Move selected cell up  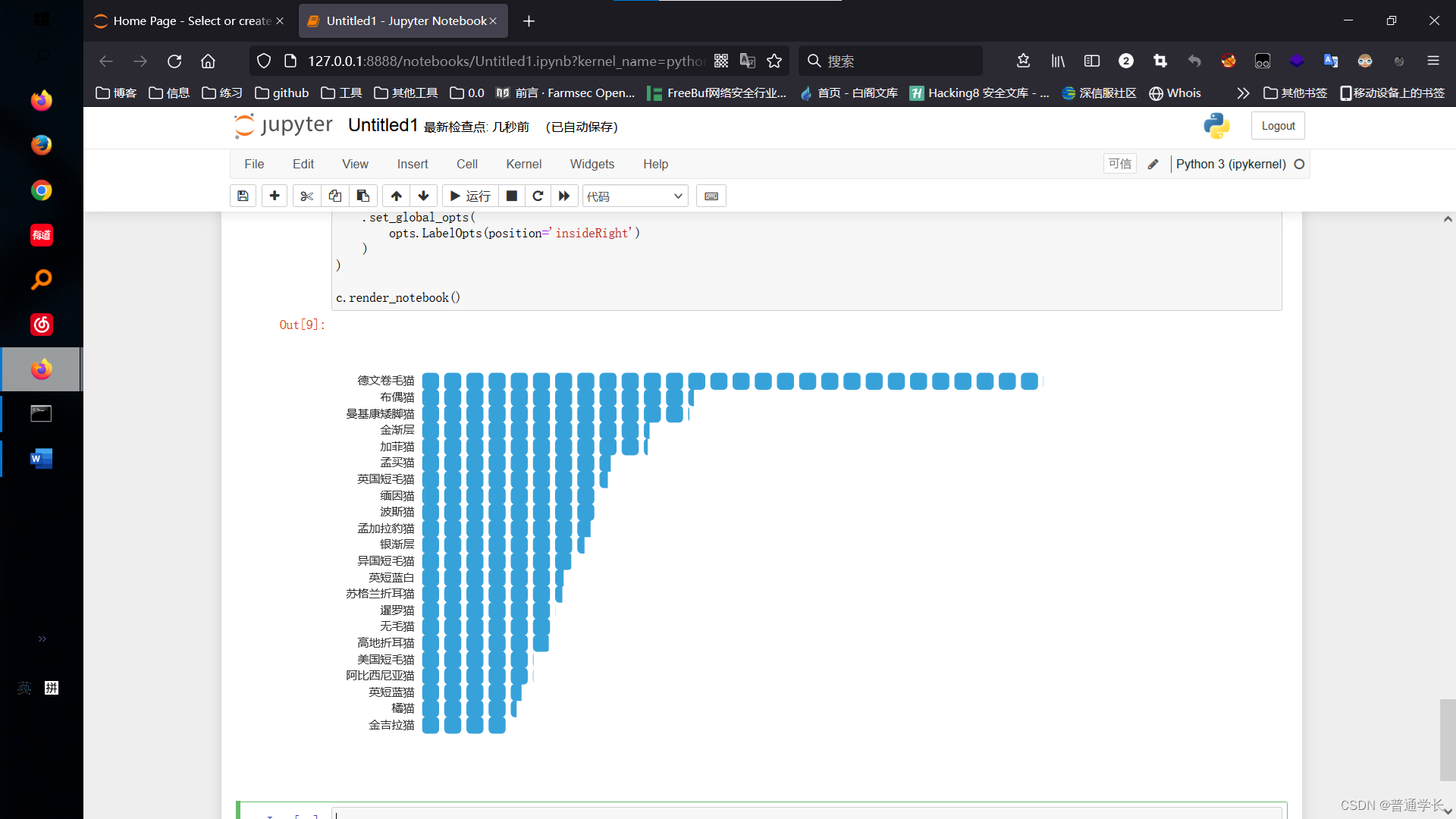pyautogui.click(x=396, y=196)
